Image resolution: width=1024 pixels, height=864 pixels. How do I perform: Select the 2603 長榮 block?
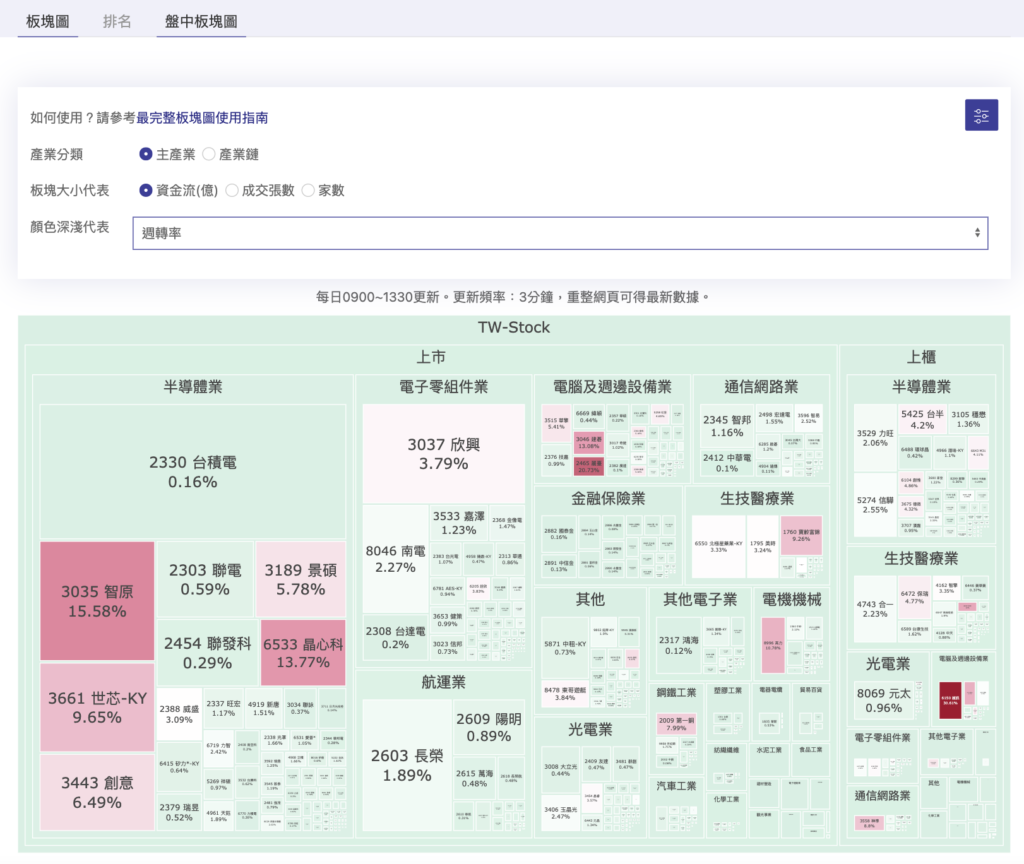pos(407,765)
